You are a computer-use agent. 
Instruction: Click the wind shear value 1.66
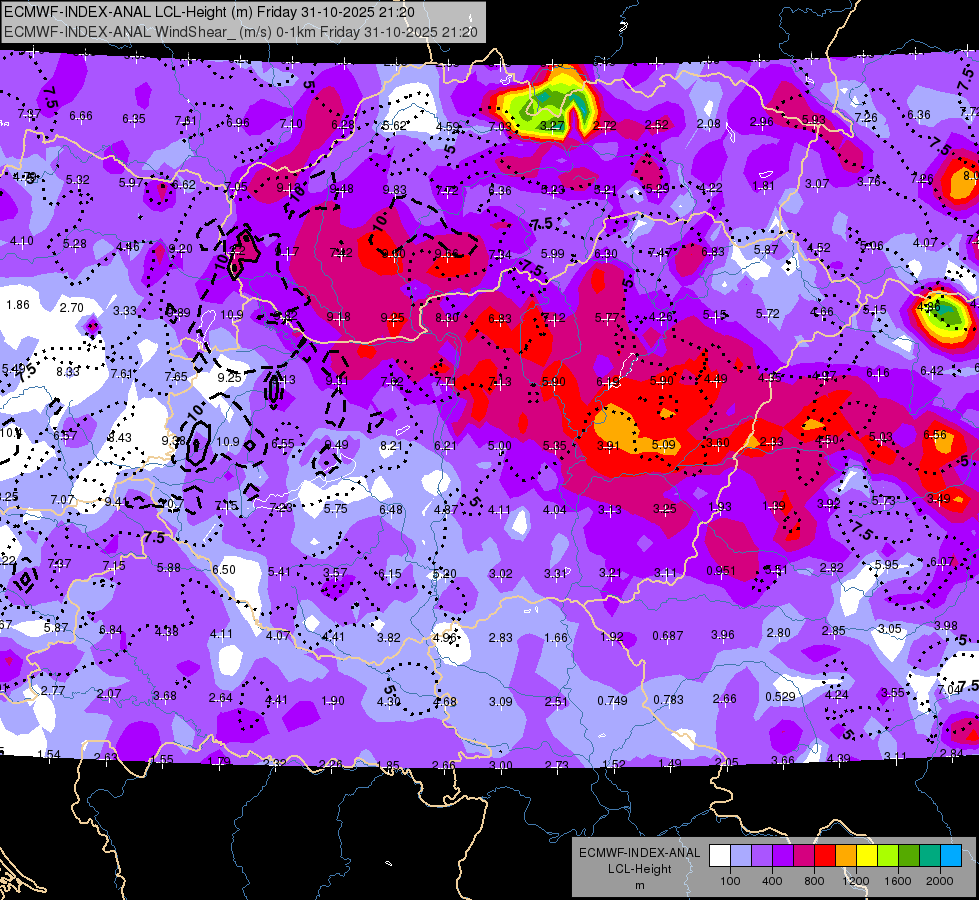[x=556, y=638]
